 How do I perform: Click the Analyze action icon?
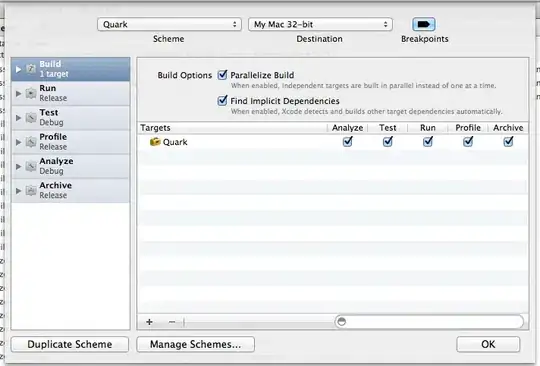point(31,166)
